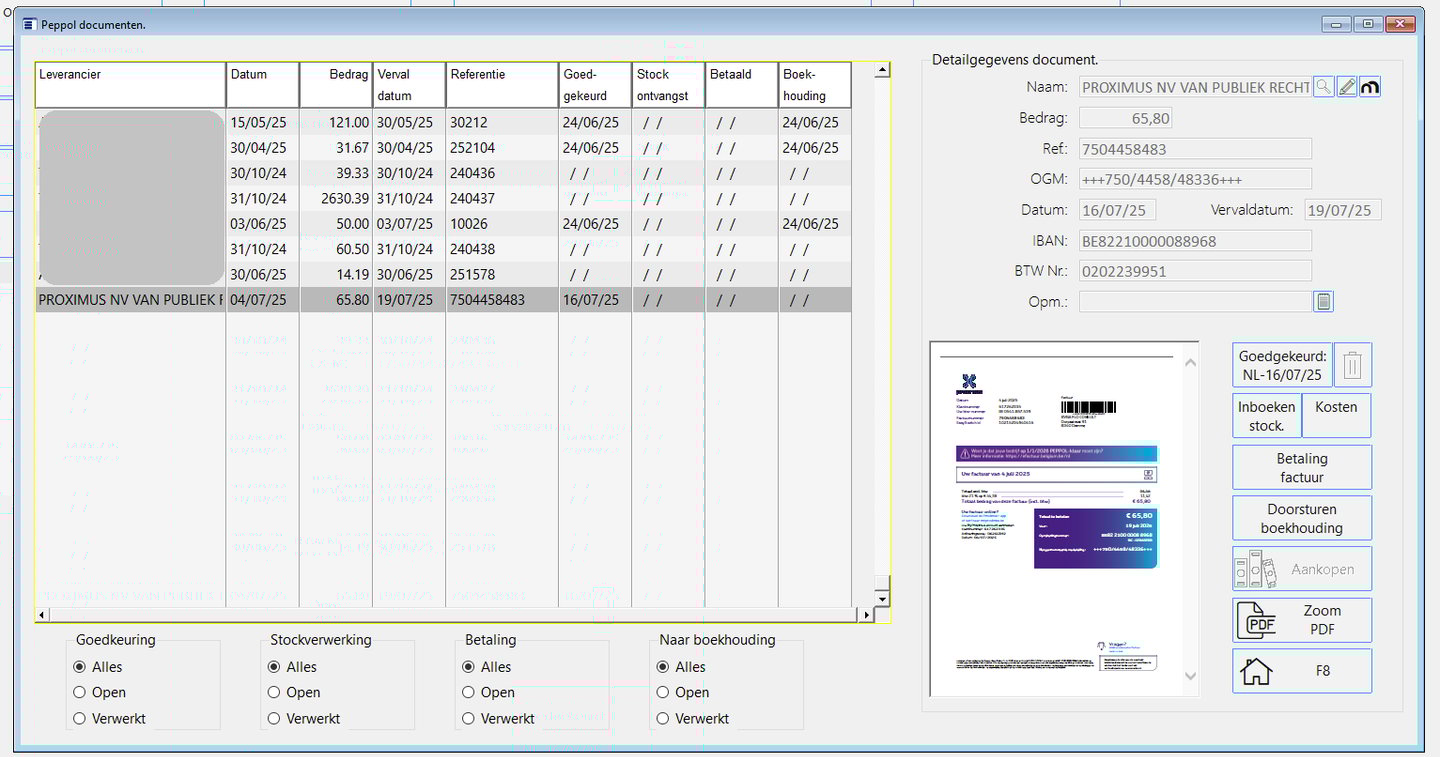Click amount cell 2630.39

pyautogui.click(x=336, y=198)
